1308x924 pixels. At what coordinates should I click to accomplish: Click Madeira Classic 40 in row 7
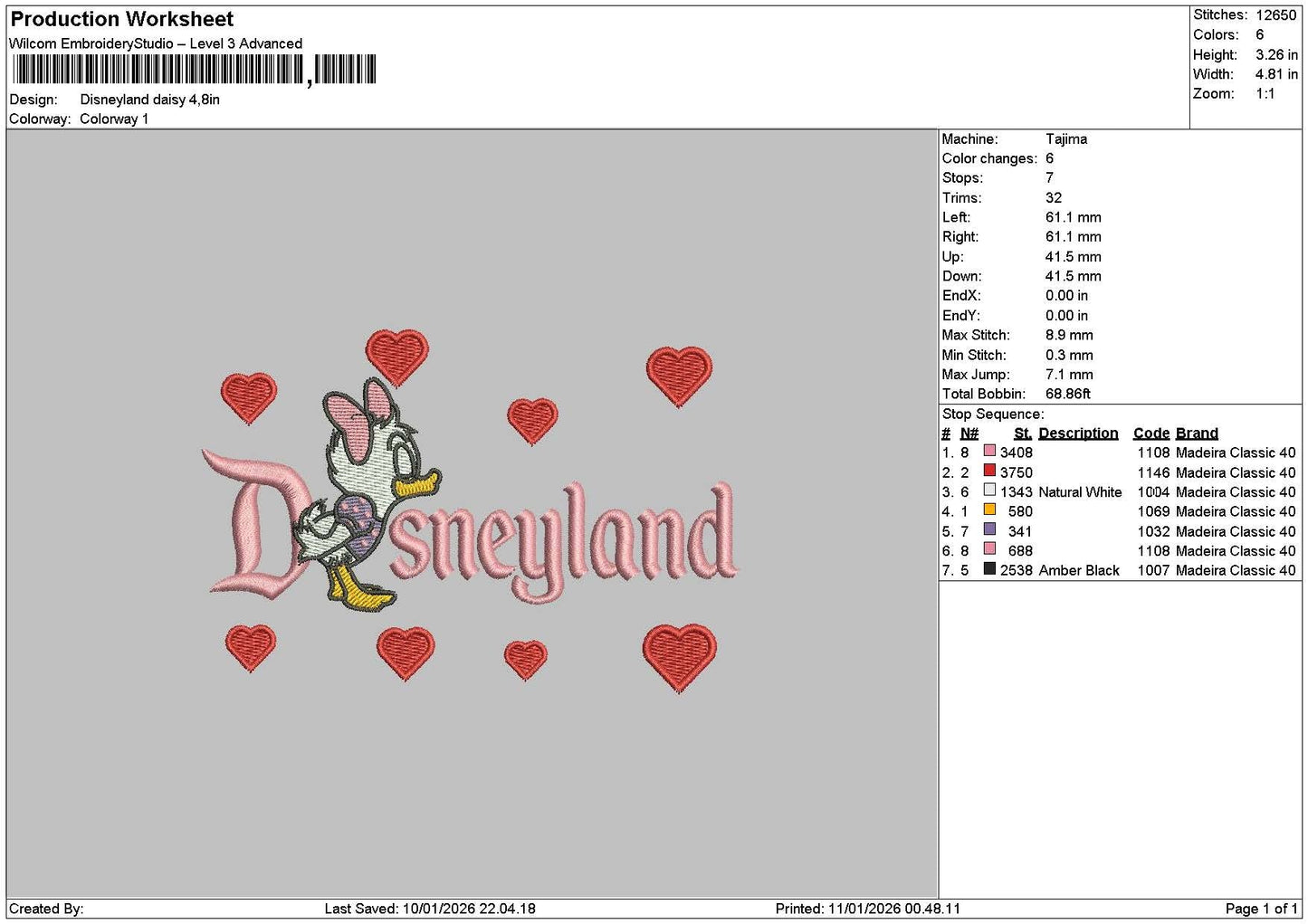1236,571
